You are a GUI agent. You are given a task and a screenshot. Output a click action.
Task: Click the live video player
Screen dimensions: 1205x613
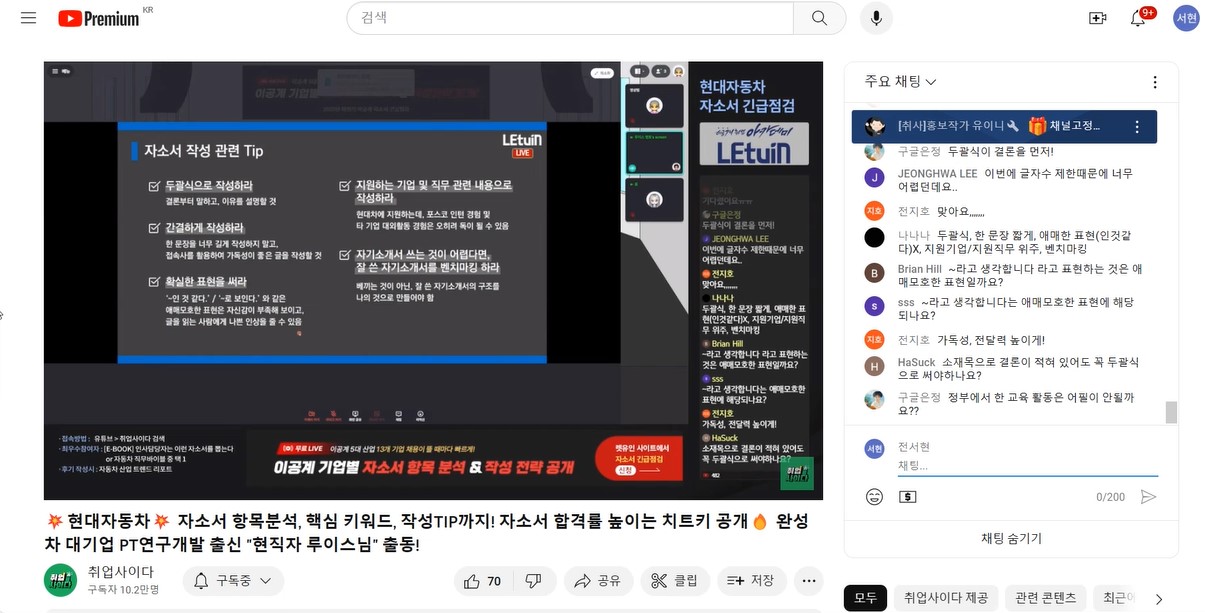click(433, 280)
